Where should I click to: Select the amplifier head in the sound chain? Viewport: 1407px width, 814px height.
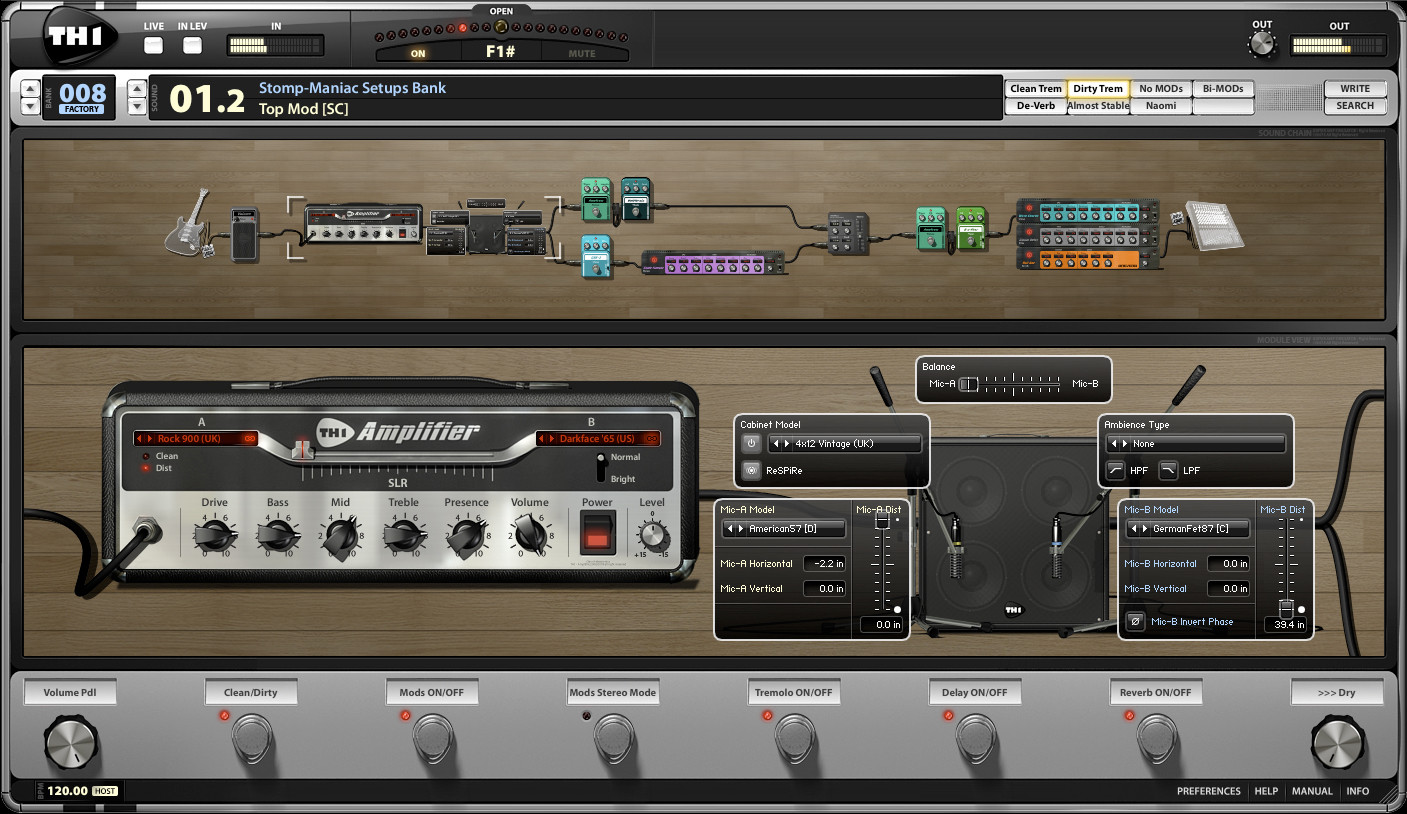(x=364, y=224)
